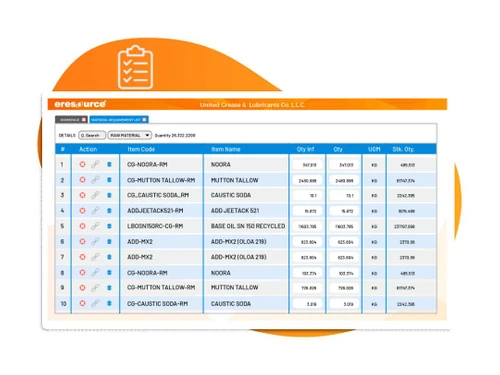The width and height of the screenshot is (500, 375).
Task: Click item code LBOSN150RC-CG-RM
Action: pyautogui.click(x=155, y=226)
